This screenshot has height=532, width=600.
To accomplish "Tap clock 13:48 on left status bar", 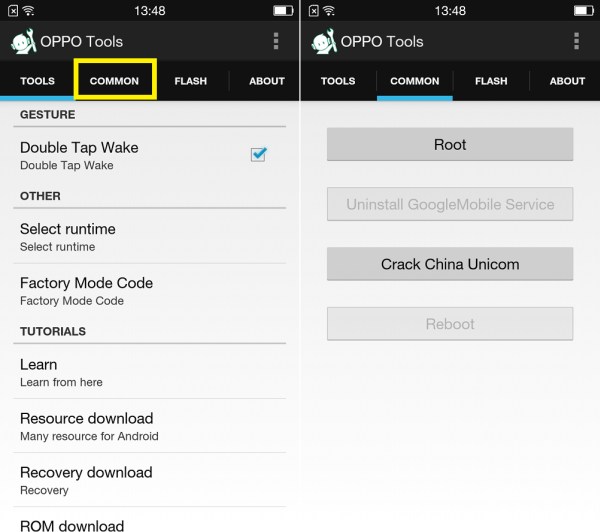I will click(x=150, y=11).
